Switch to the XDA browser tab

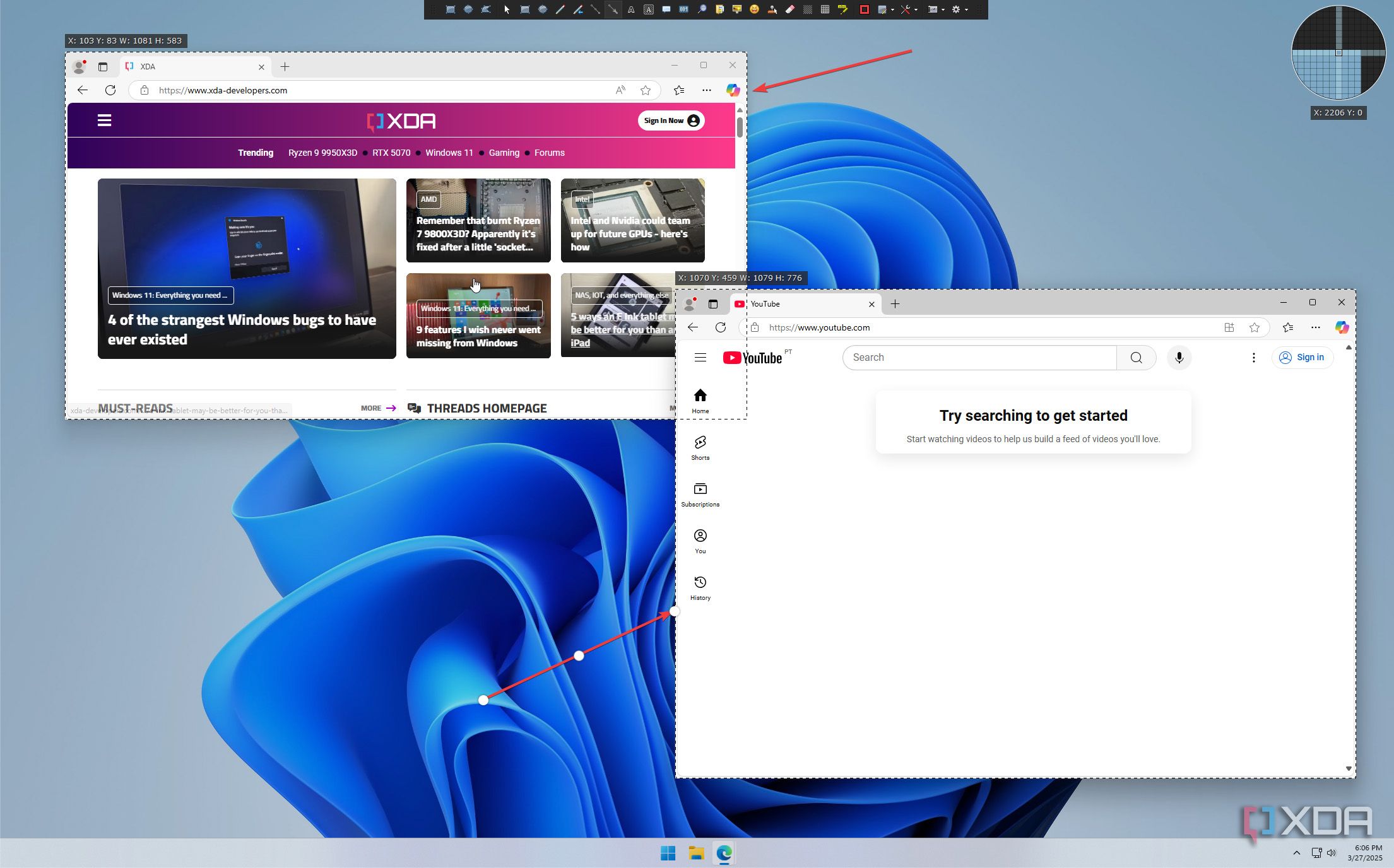pos(196,66)
